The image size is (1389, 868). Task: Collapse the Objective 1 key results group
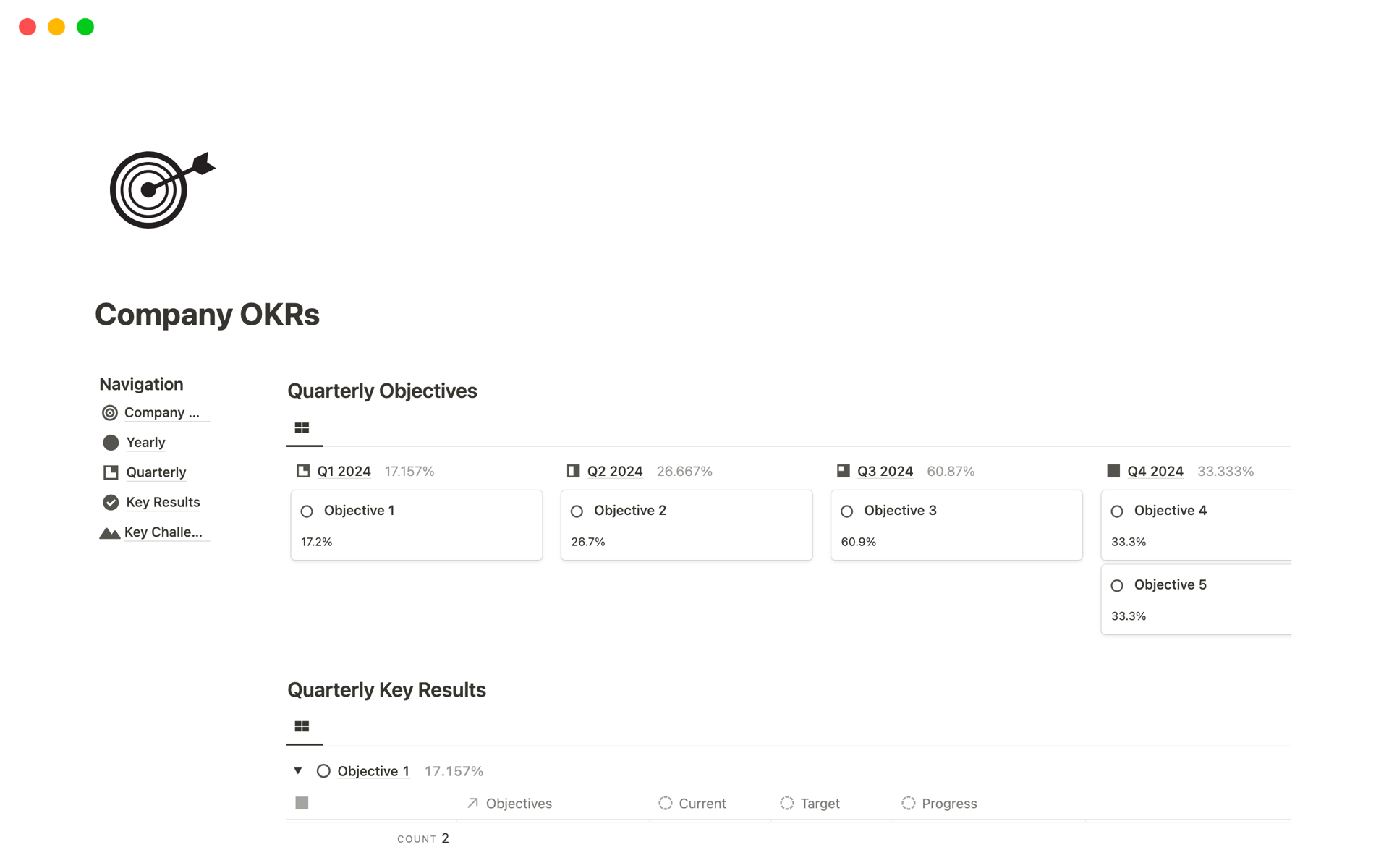tap(298, 771)
